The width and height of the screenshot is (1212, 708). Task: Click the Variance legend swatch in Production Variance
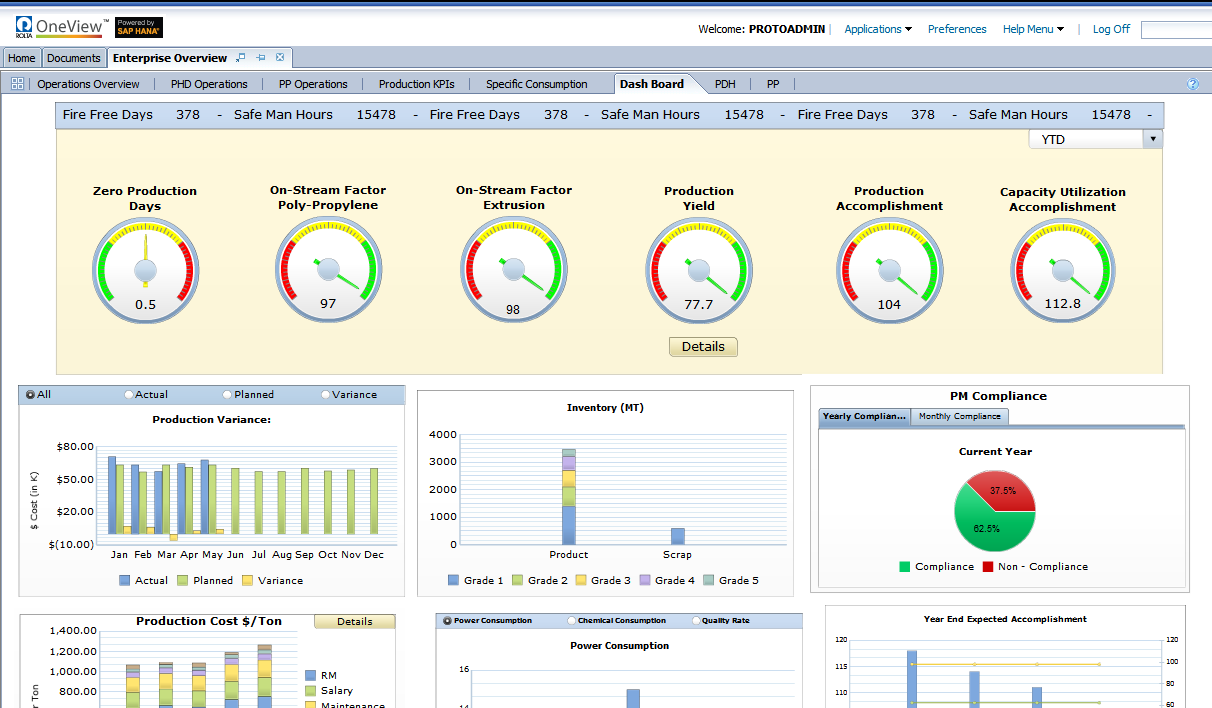(247, 581)
